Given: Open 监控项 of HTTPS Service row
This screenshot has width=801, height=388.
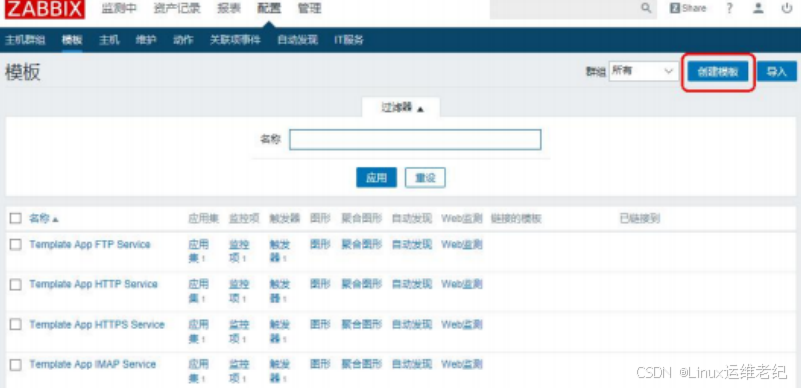Looking at the screenshot, I should tap(239, 331).
